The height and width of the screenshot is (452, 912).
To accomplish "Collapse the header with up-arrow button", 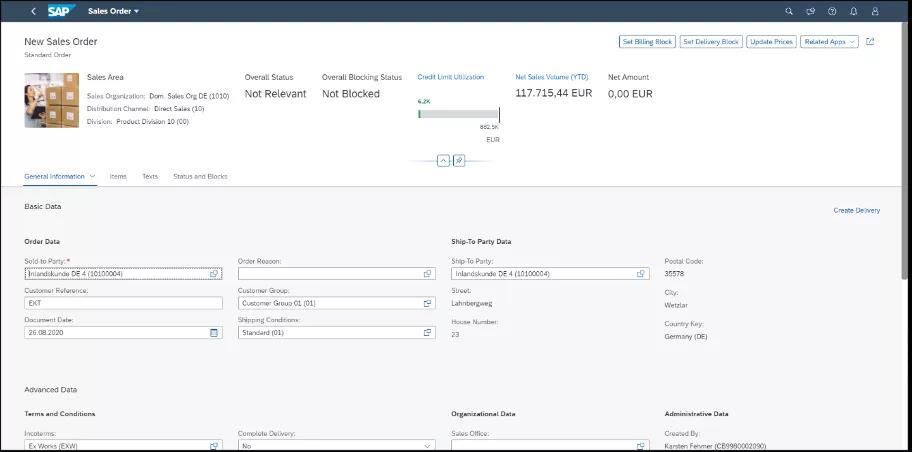I will (443, 161).
